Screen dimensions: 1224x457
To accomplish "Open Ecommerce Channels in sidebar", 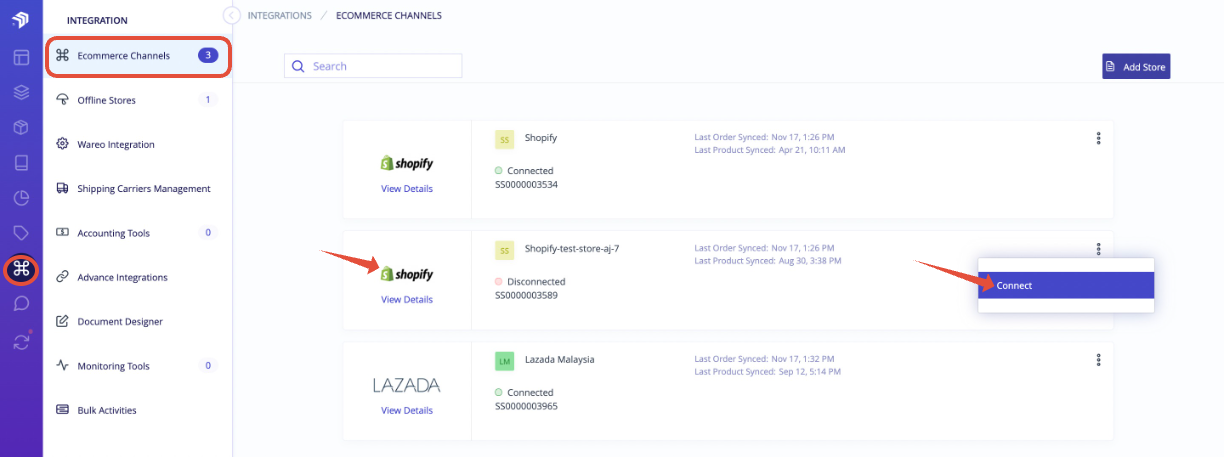I will (x=138, y=56).
